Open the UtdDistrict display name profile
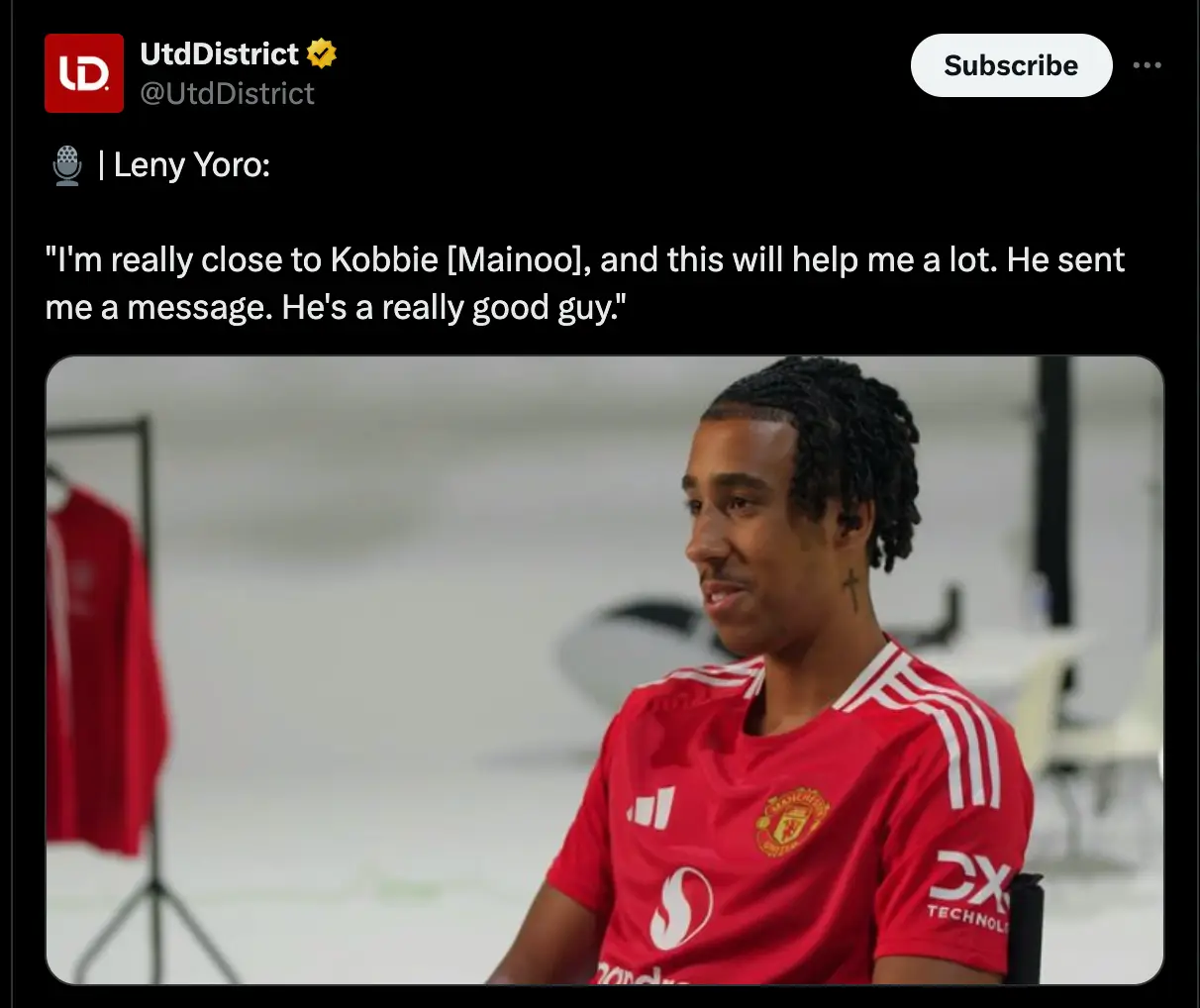The height and width of the screenshot is (1008, 1200). (x=220, y=53)
